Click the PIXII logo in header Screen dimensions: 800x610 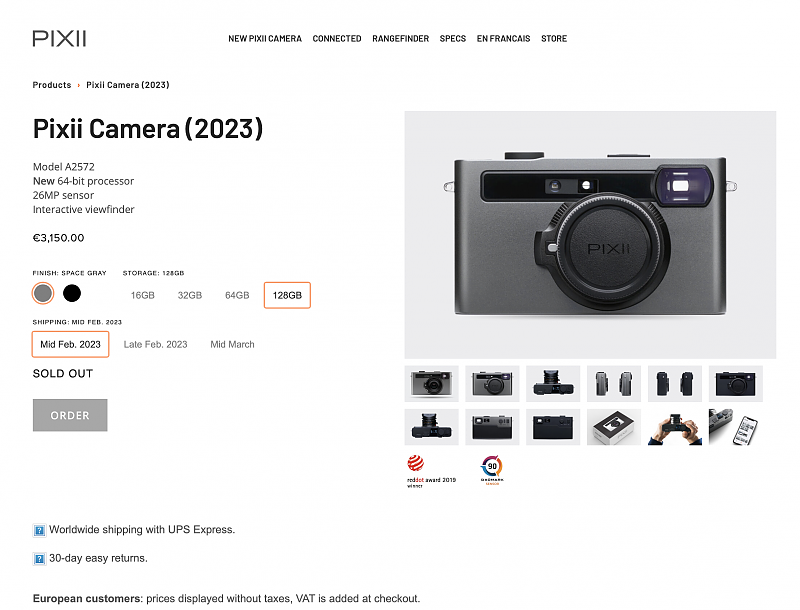pyautogui.click(x=59, y=38)
